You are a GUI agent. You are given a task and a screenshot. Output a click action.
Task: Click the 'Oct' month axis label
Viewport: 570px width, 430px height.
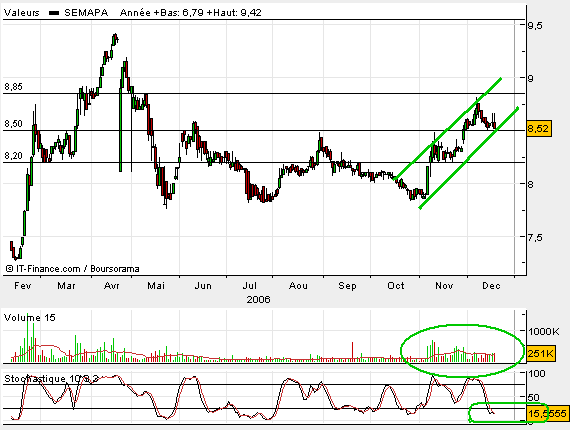tap(396, 286)
